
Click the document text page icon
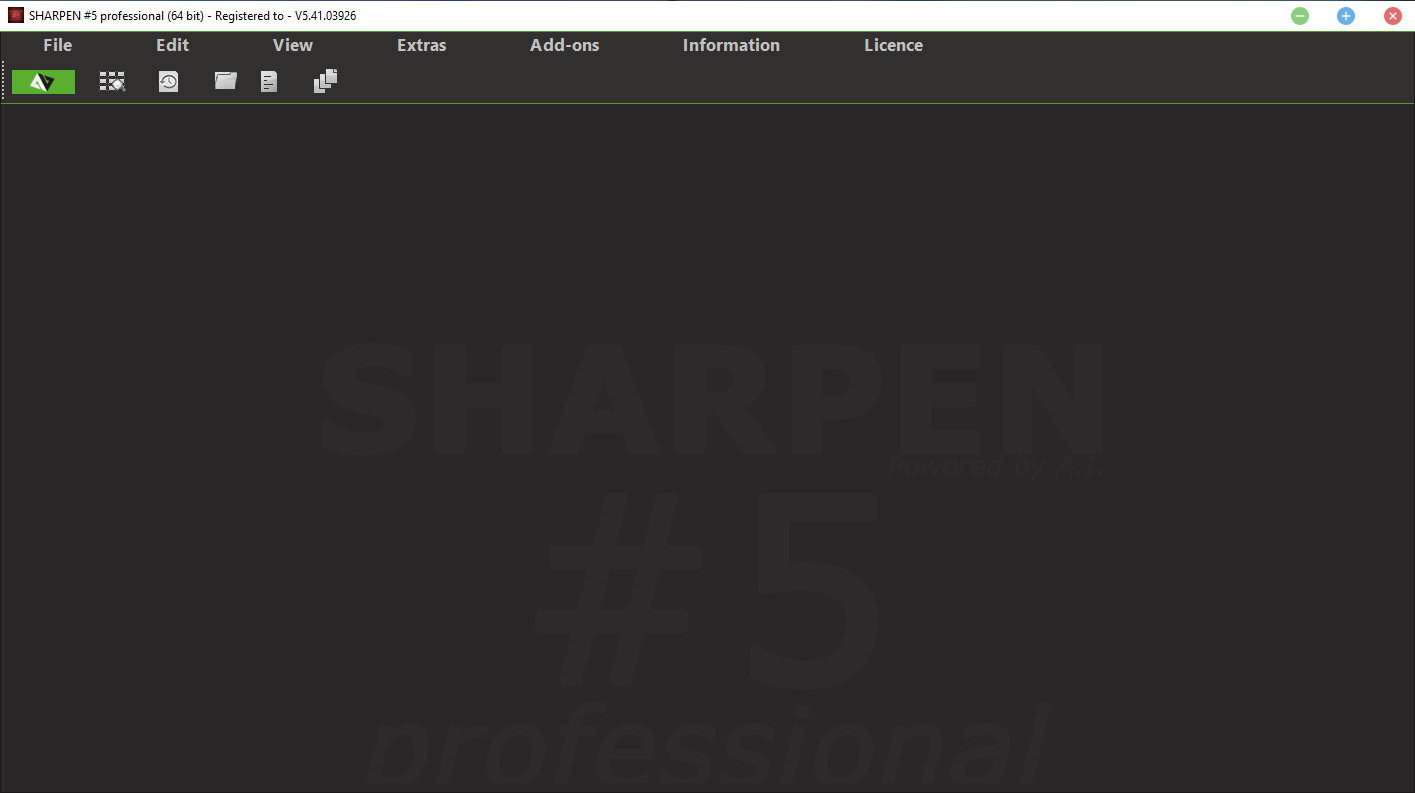click(269, 82)
